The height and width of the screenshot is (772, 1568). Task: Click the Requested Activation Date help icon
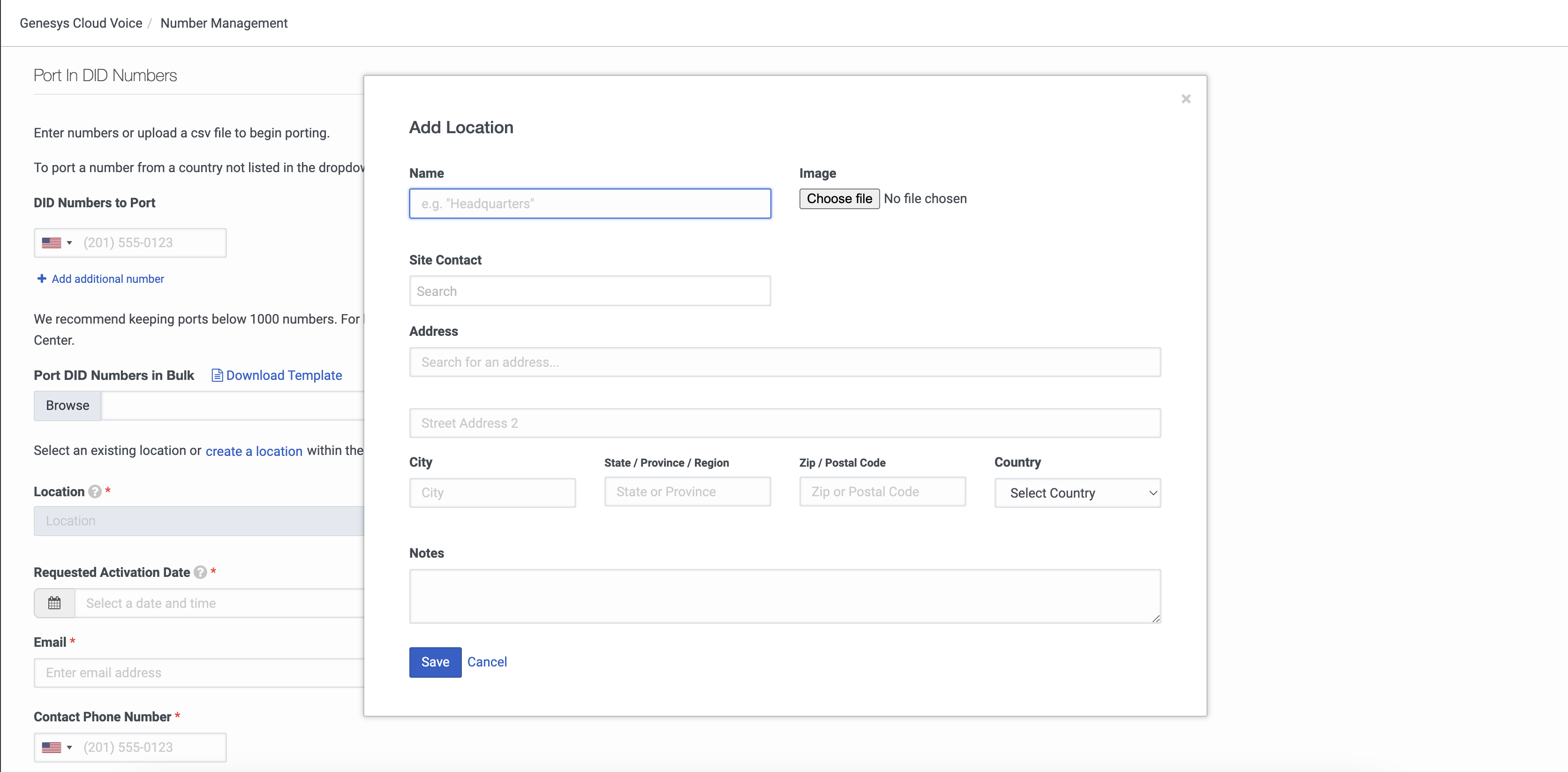click(x=200, y=572)
